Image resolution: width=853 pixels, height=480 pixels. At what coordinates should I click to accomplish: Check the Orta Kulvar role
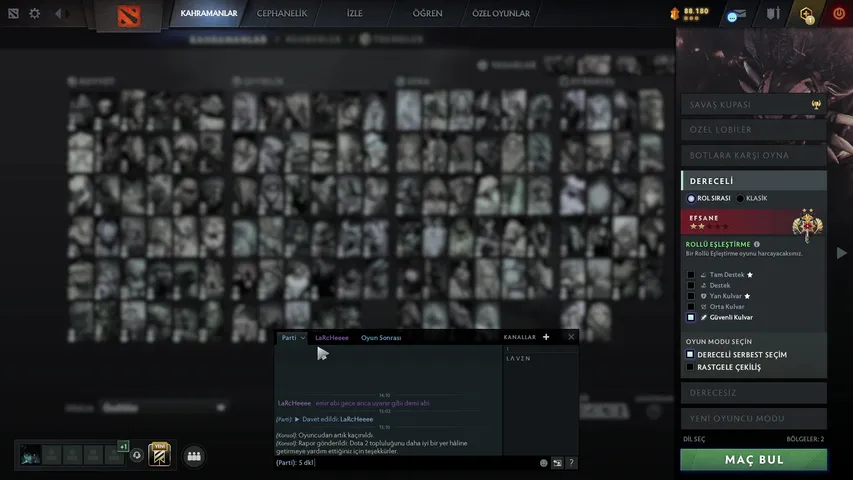coord(690,306)
